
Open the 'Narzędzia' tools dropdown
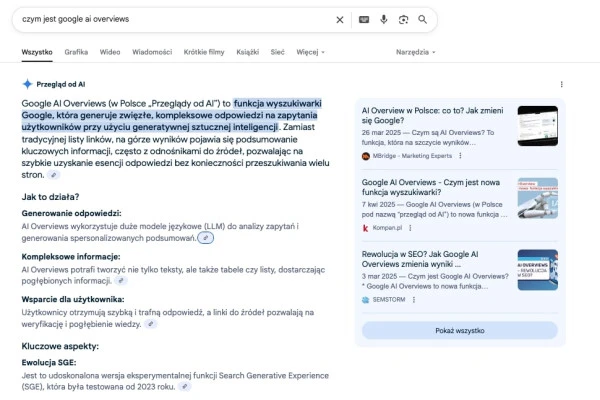coord(415,52)
